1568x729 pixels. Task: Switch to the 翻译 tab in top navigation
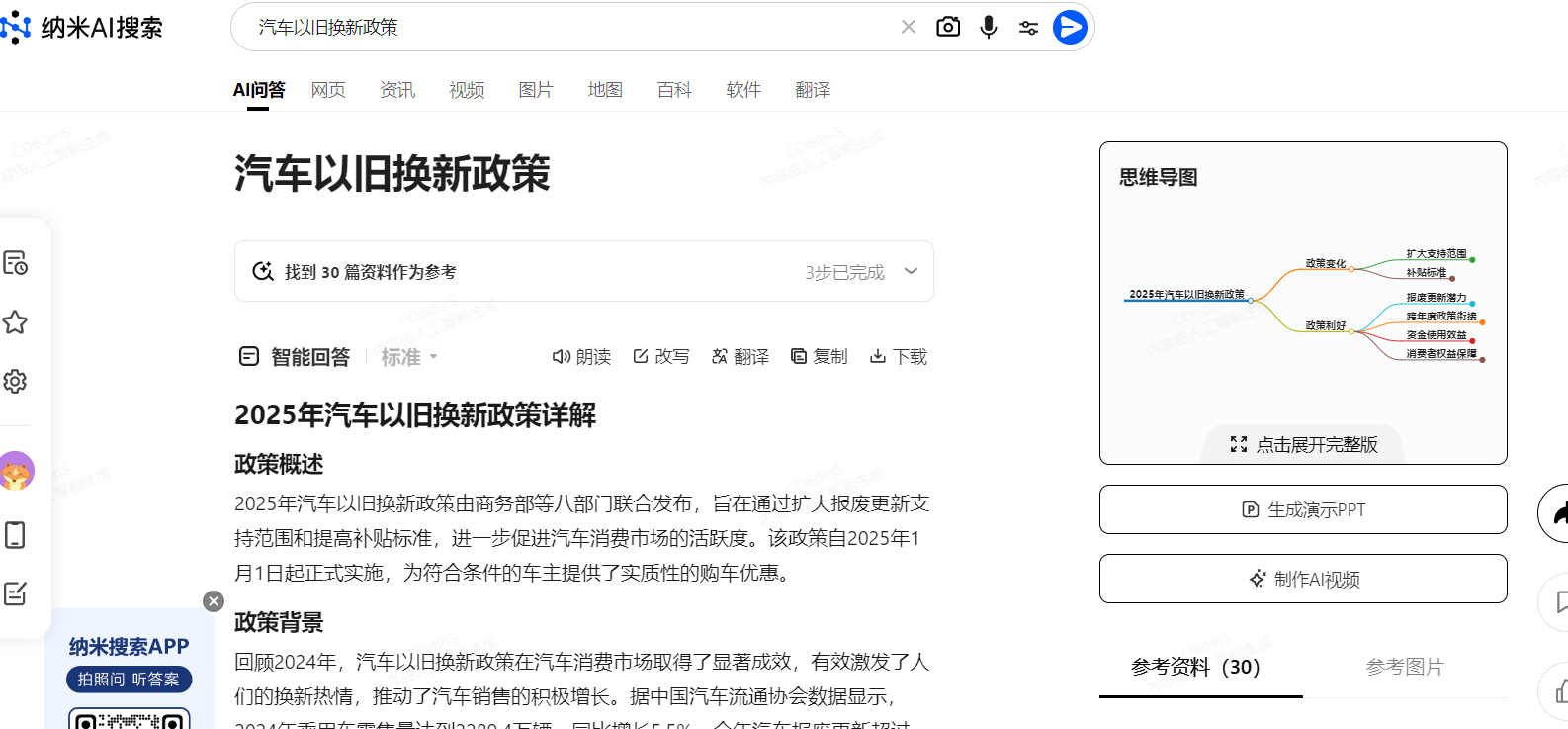(813, 90)
